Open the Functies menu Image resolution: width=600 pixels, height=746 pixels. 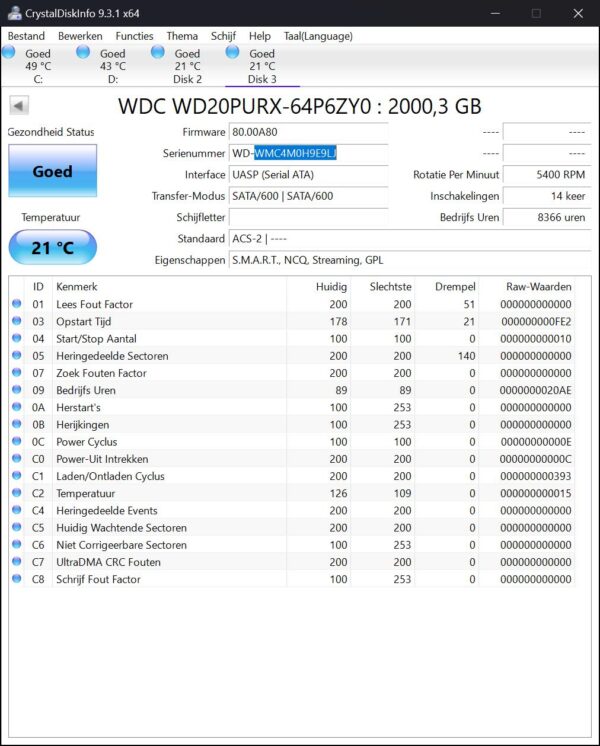tap(134, 36)
